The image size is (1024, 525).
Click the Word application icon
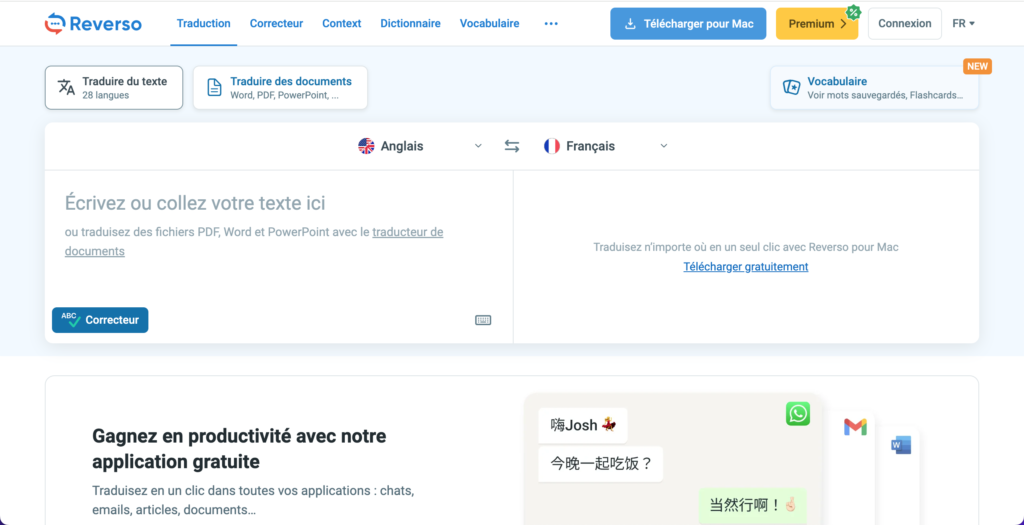point(901,446)
